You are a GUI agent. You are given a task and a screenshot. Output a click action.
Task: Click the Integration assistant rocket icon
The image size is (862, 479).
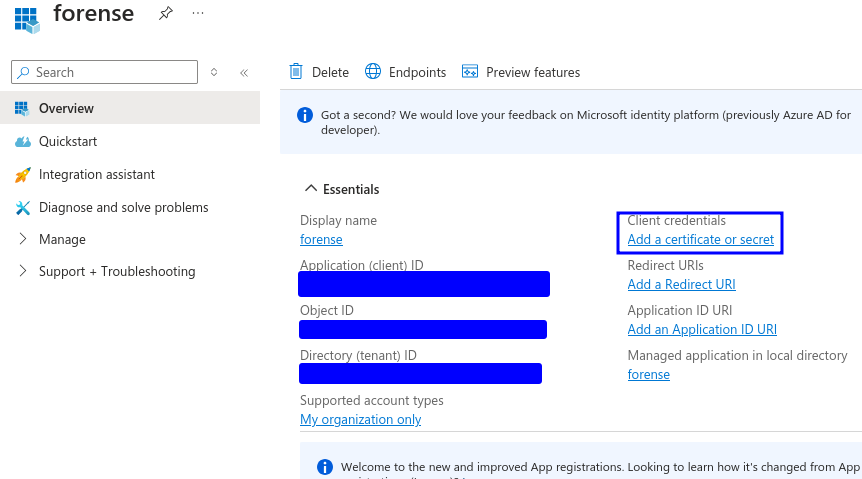pyautogui.click(x=23, y=175)
